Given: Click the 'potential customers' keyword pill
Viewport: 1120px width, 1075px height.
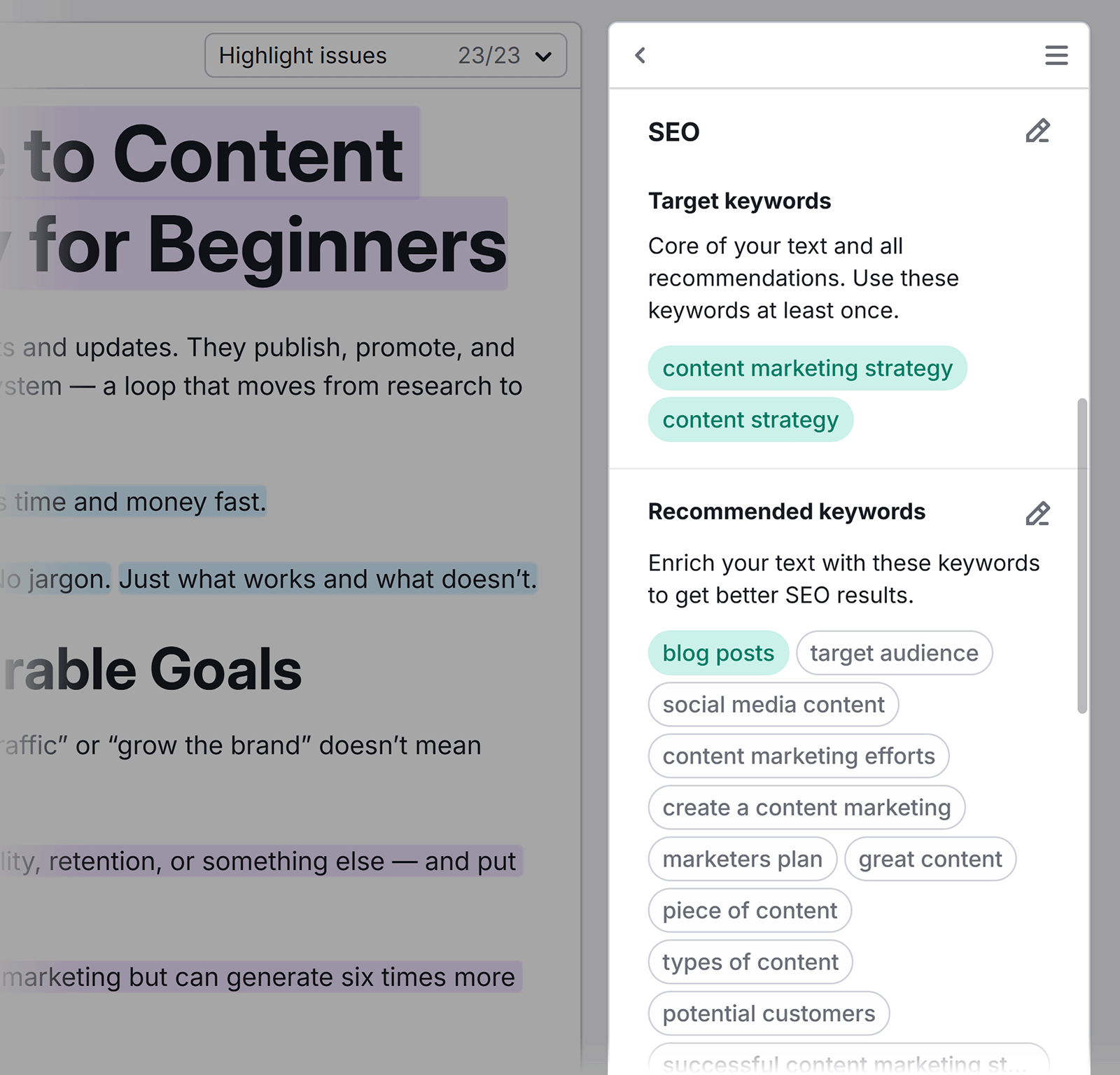Looking at the screenshot, I should 768,1013.
